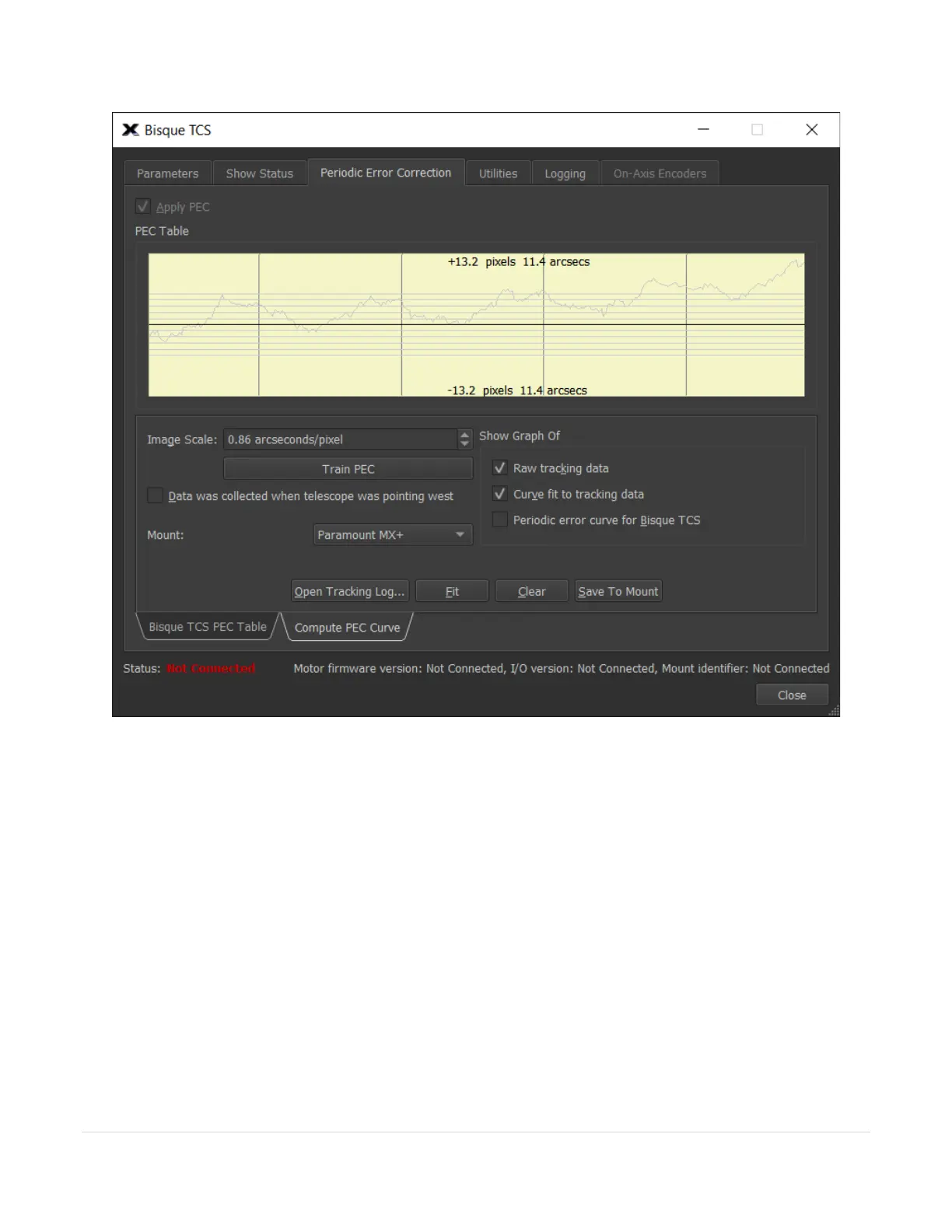The height and width of the screenshot is (1232, 952).
Task: Minimize the Bisque TCS window
Action: (x=704, y=130)
